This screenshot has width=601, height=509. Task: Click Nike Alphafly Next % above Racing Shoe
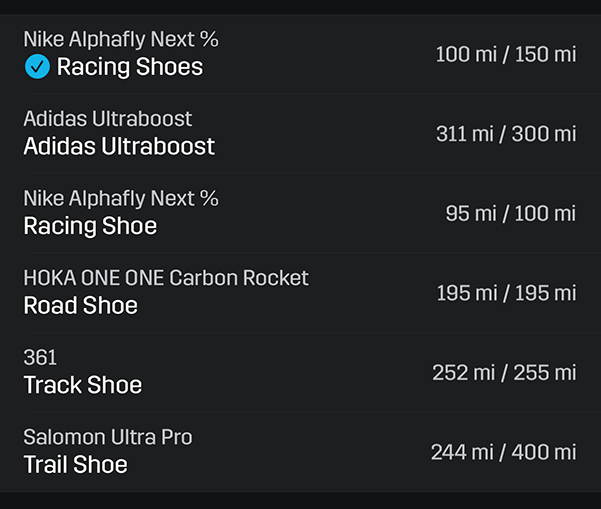point(121,198)
